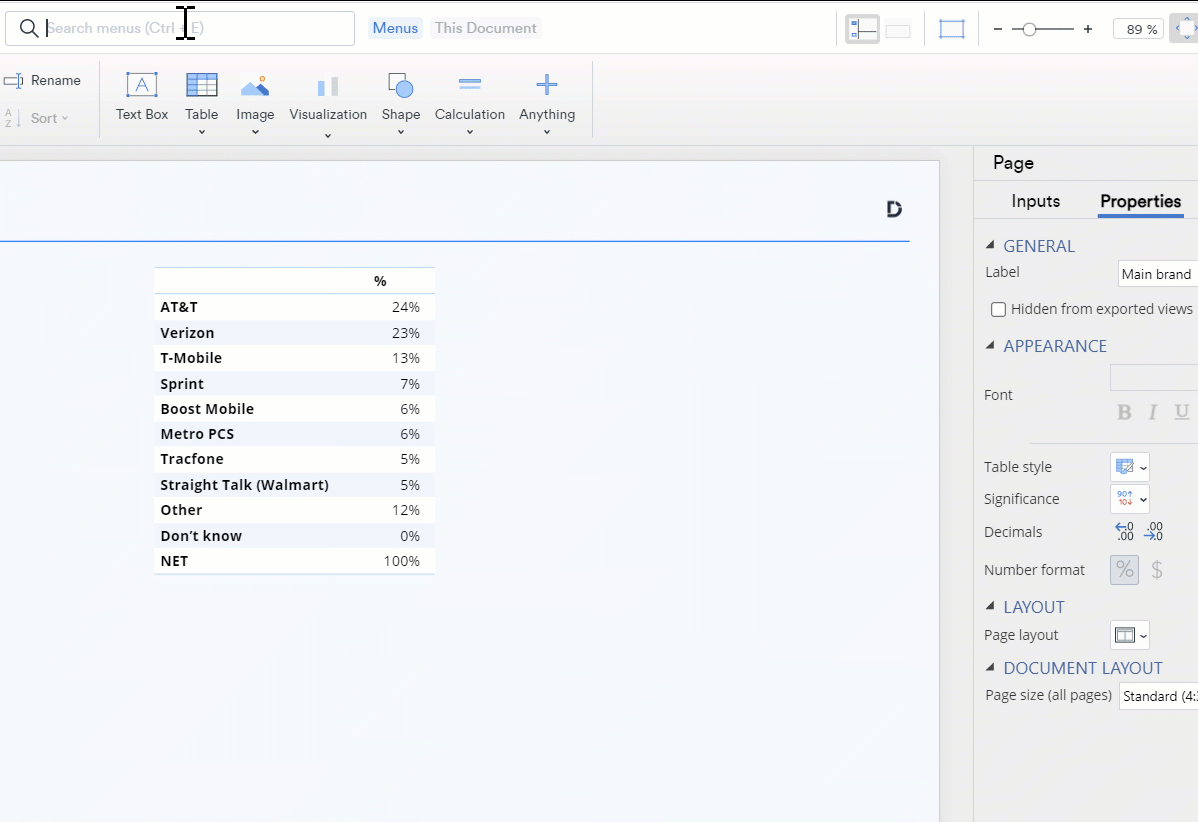
Task: Check 'Hidden from exported views'
Action: [x=998, y=309]
